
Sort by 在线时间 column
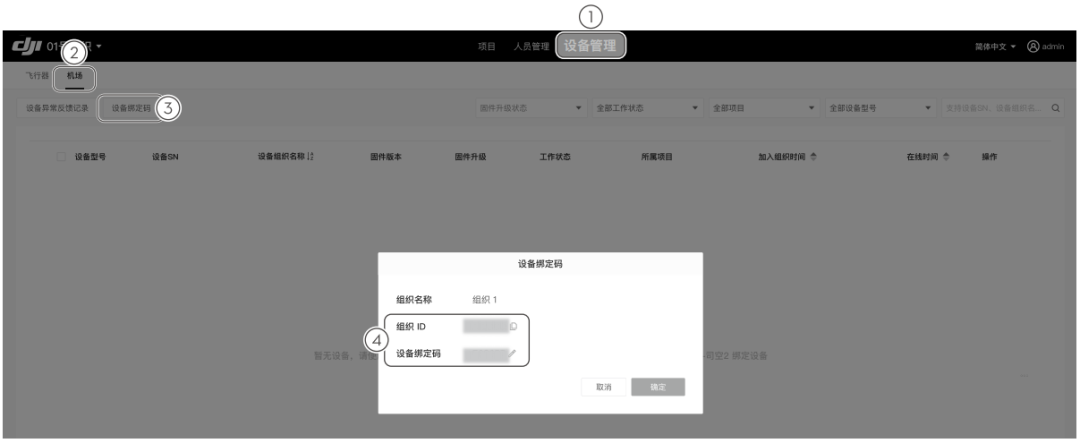pyautogui.click(x=946, y=157)
